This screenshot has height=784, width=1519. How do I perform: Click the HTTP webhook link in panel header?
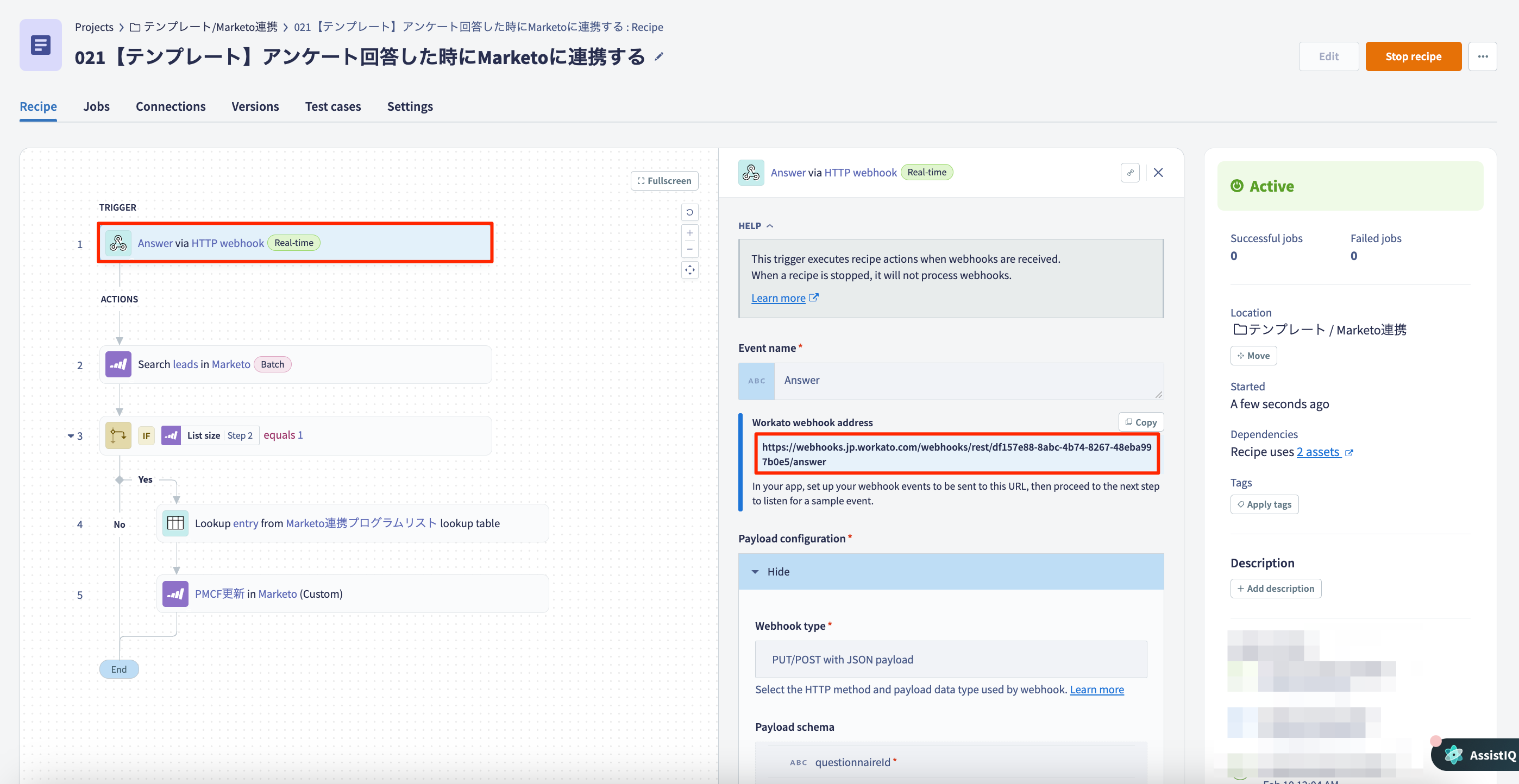(x=860, y=173)
